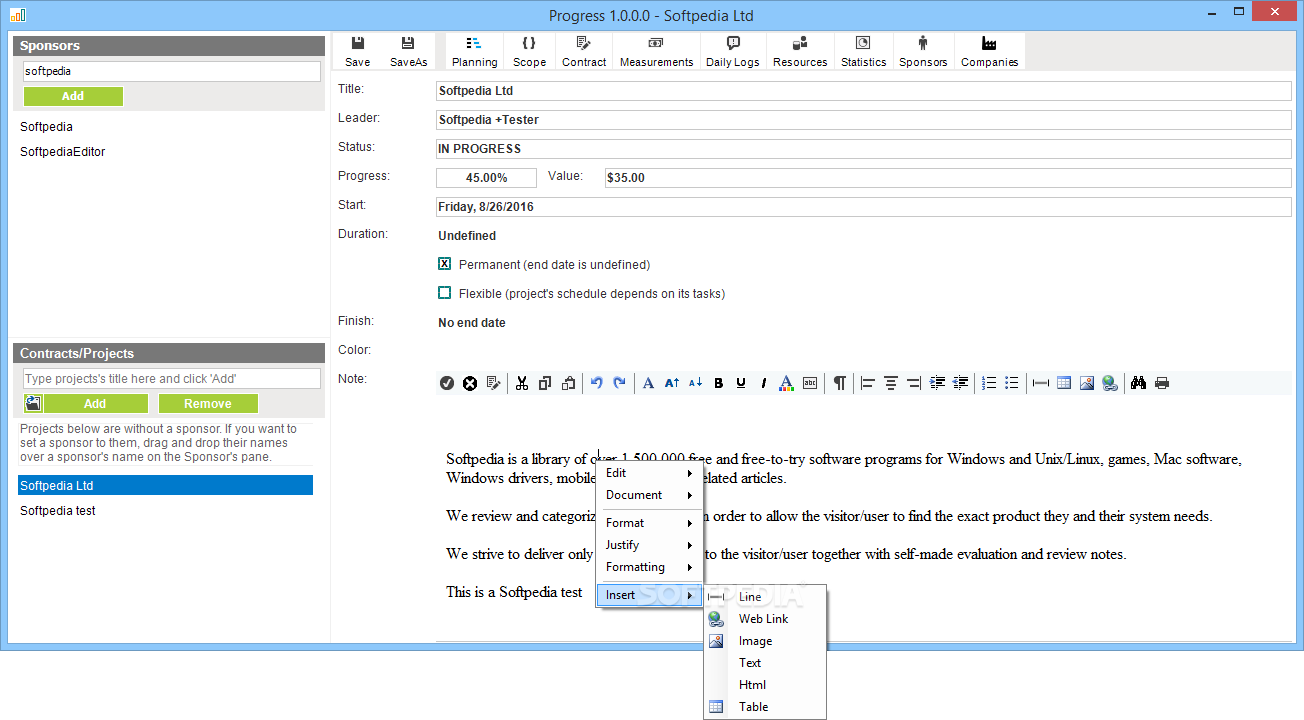1304x720 pixels.
Task: Click the cancel X icon in Note toolbar
Action: pos(470,383)
